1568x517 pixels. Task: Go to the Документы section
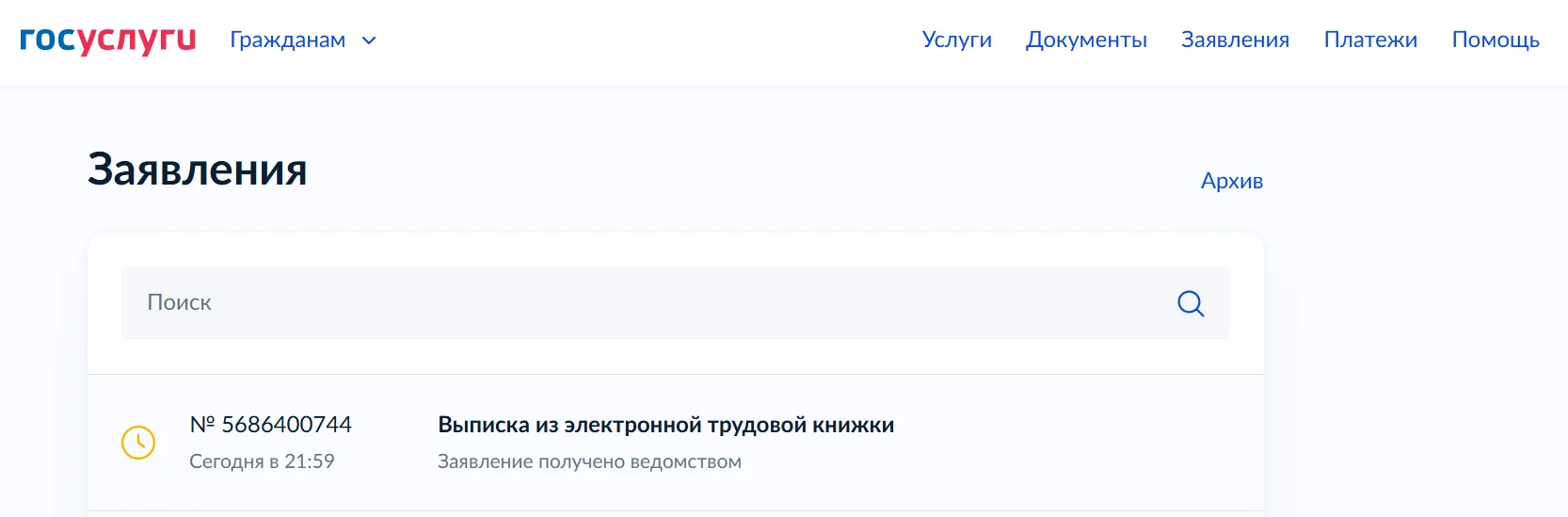click(1086, 40)
